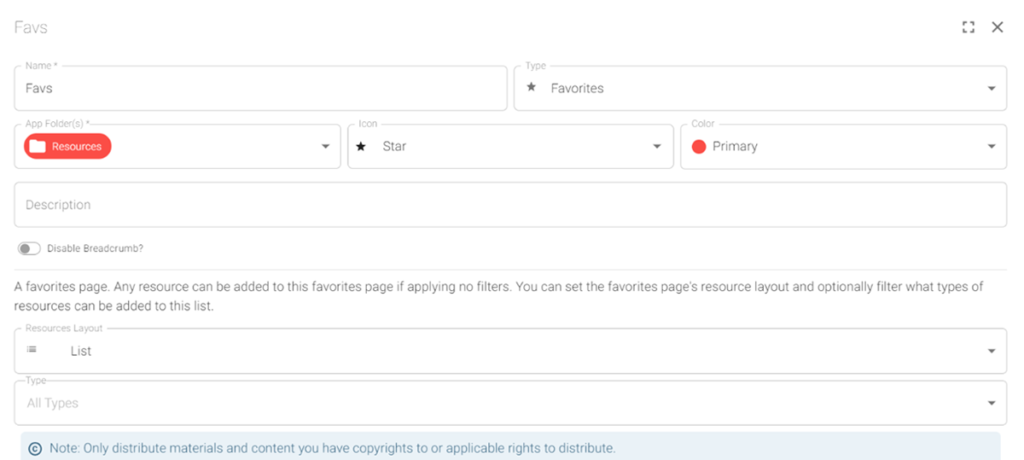1024x460 pixels.
Task: Click the folder icon on Resources chip
Action: coord(37,146)
